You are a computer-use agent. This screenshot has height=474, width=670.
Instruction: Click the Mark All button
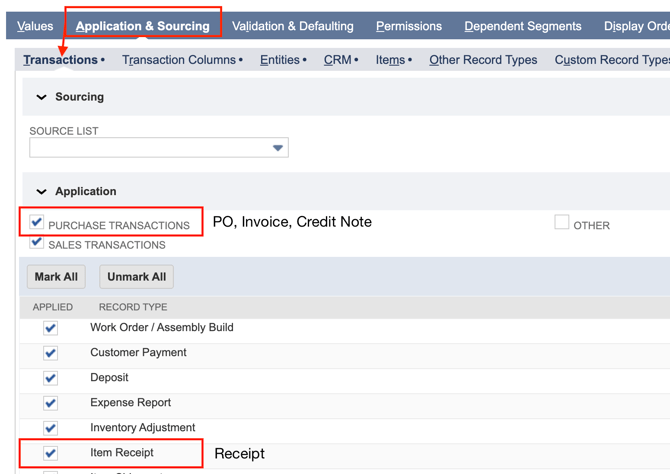pyautogui.click(x=56, y=277)
